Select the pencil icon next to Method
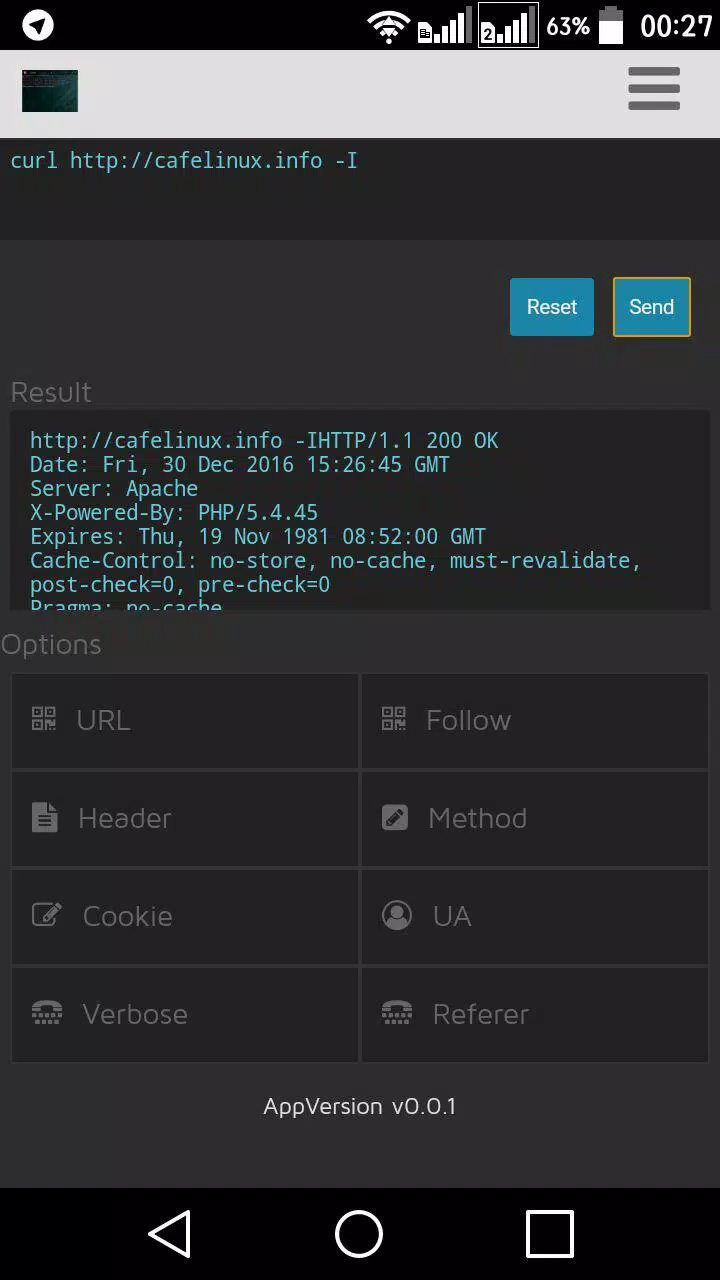This screenshot has height=1280, width=720. click(x=395, y=817)
